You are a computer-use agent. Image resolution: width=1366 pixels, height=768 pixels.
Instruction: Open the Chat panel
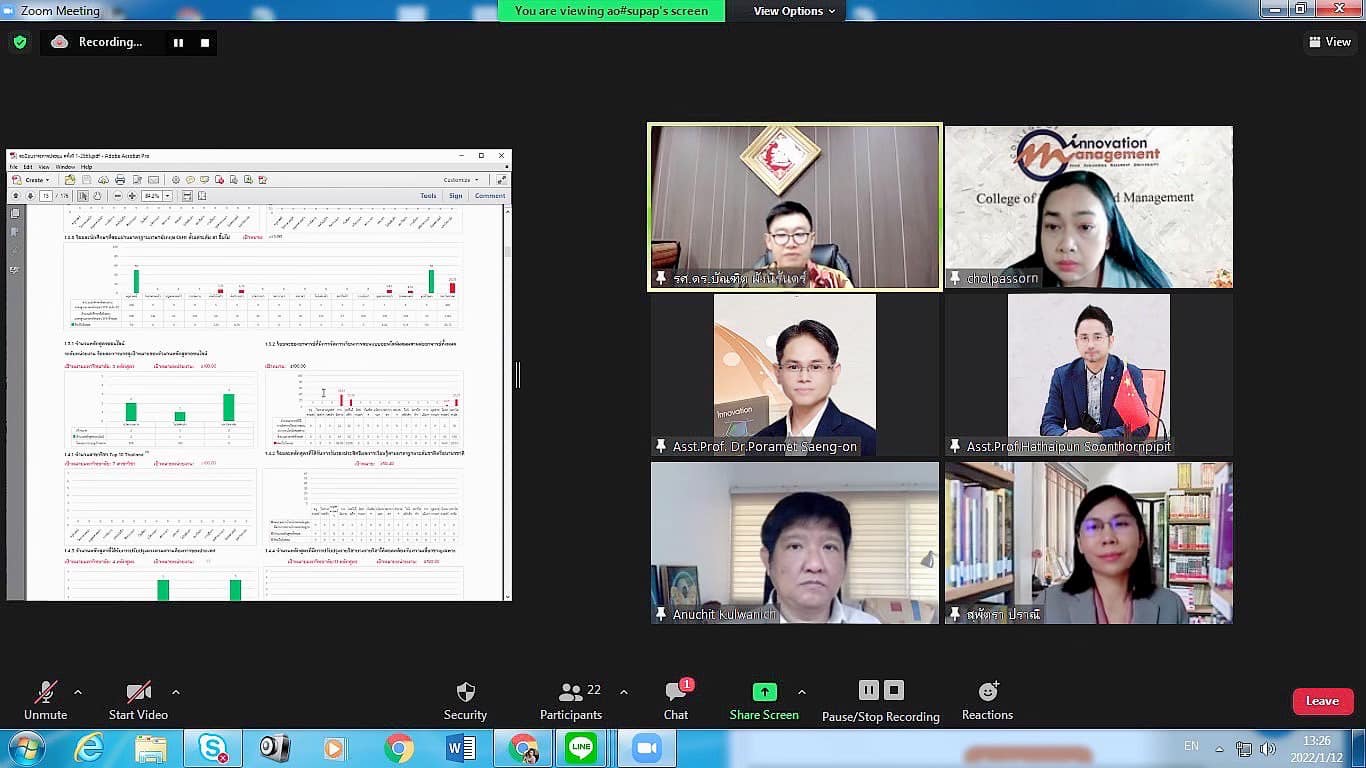click(676, 692)
